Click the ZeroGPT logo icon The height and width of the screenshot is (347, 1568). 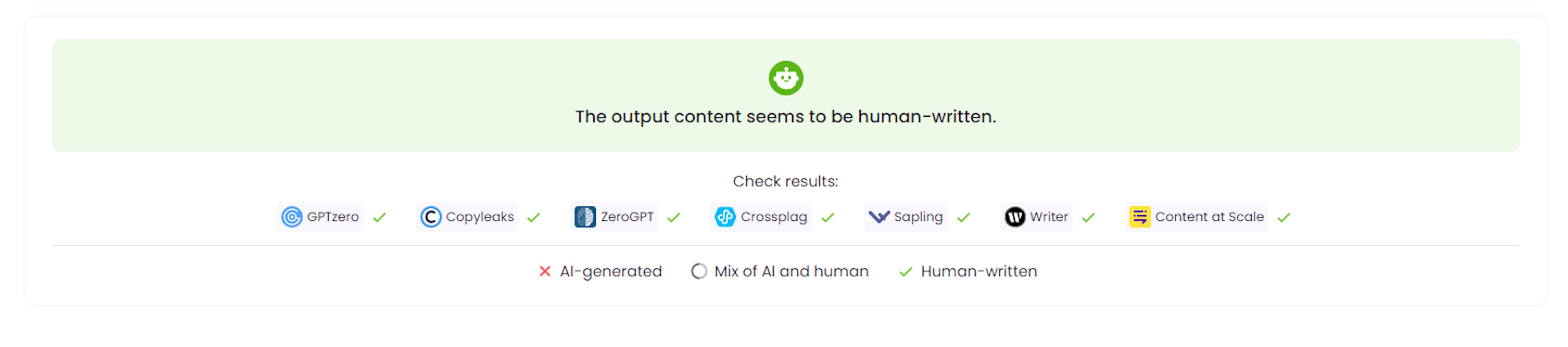click(585, 217)
